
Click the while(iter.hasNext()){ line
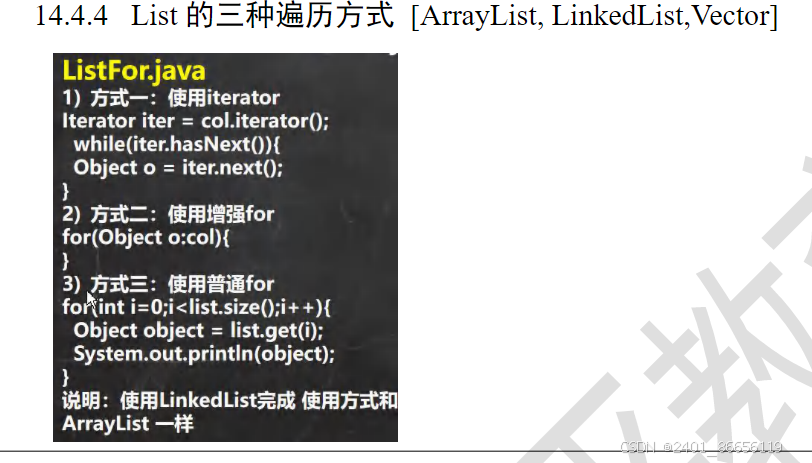pos(177,144)
